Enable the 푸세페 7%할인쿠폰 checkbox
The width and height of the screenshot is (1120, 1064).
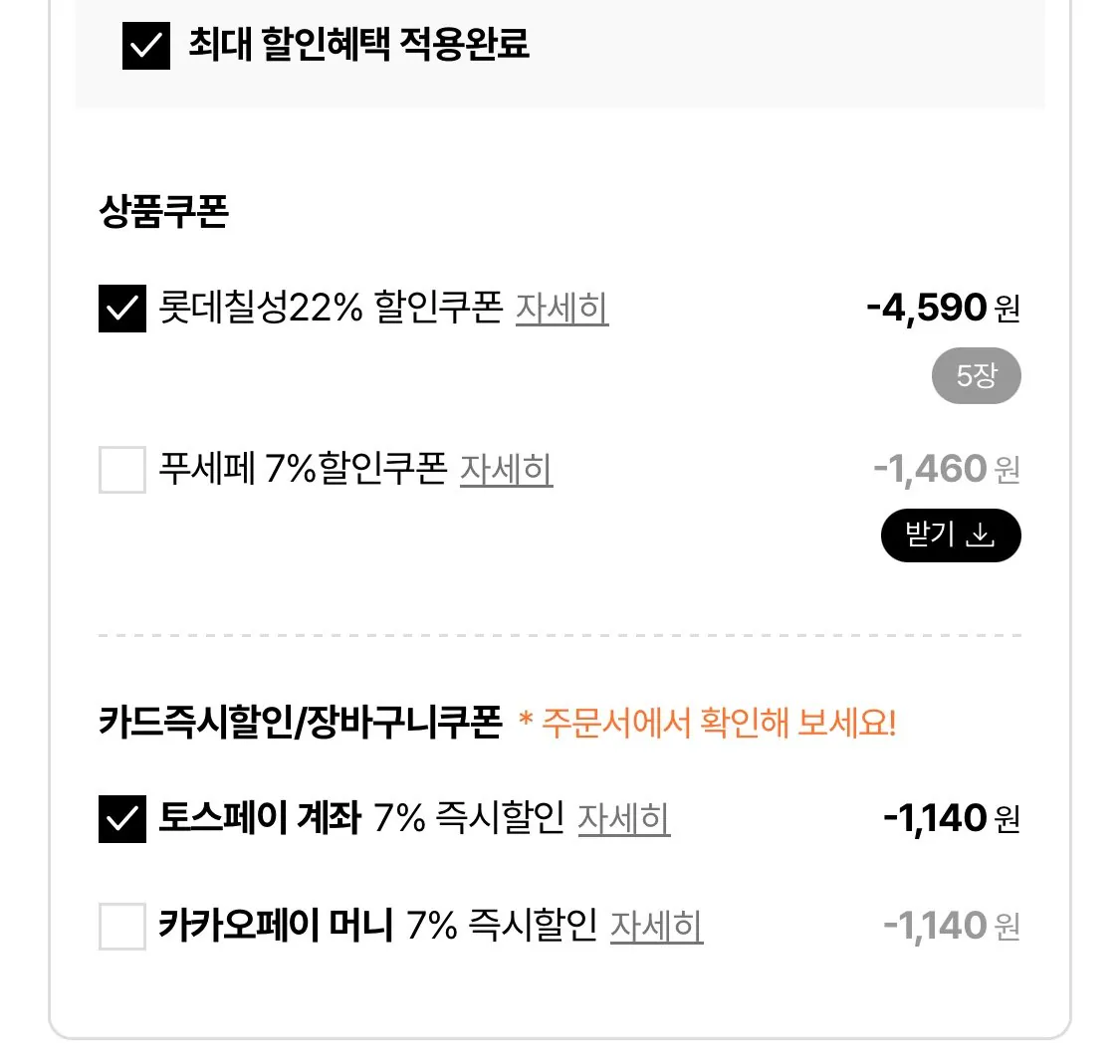coord(121,468)
